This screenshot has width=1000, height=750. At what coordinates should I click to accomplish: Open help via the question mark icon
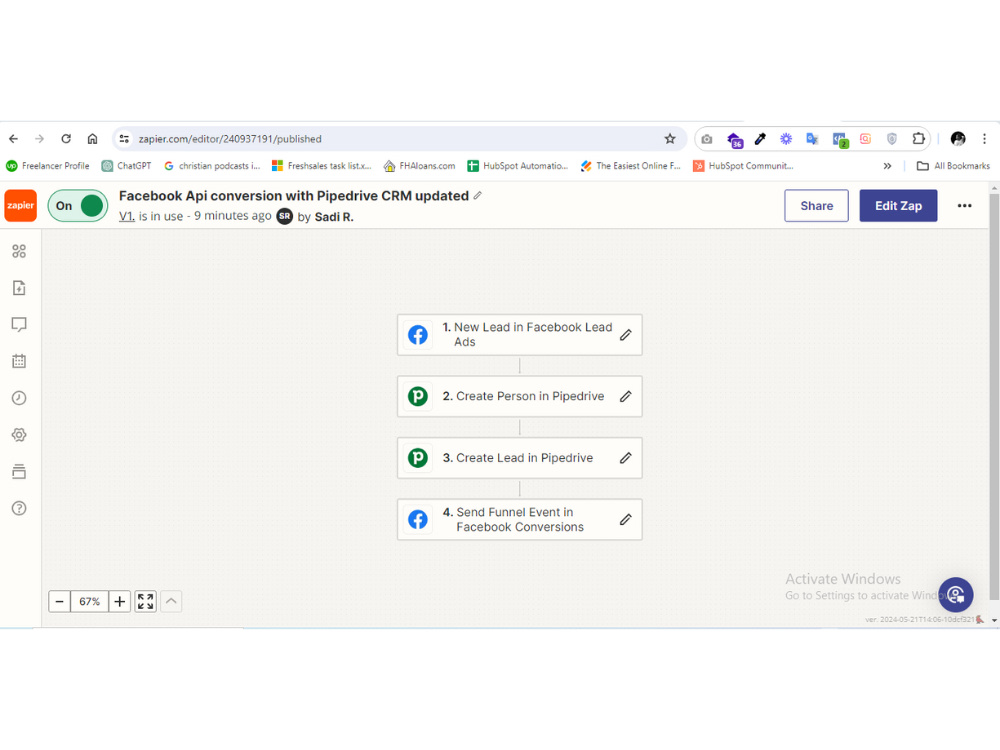coord(19,508)
